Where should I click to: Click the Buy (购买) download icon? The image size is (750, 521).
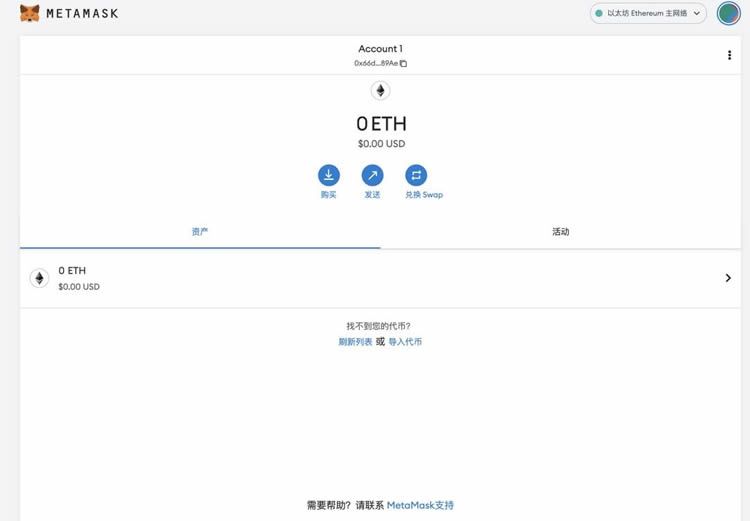[329, 175]
